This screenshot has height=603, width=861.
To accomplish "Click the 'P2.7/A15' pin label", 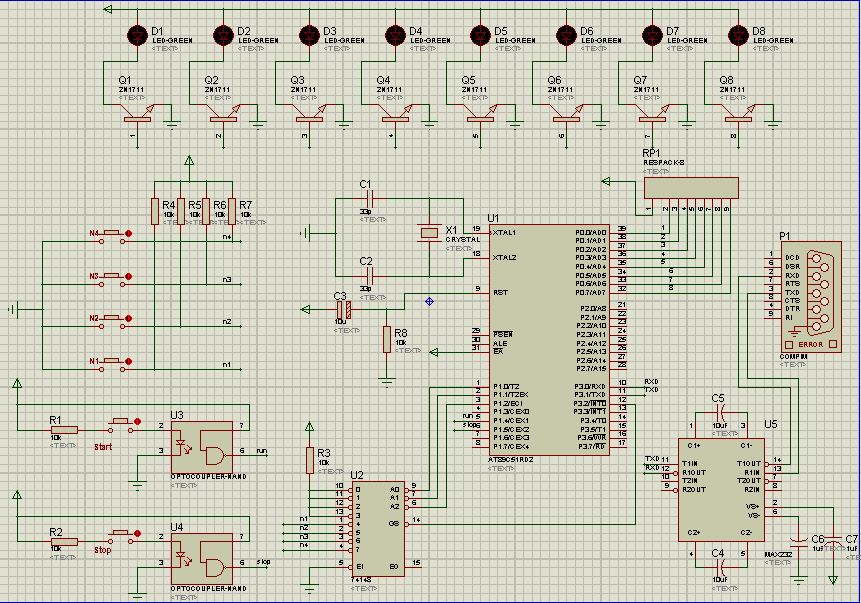I will pyautogui.click(x=592, y=368).
